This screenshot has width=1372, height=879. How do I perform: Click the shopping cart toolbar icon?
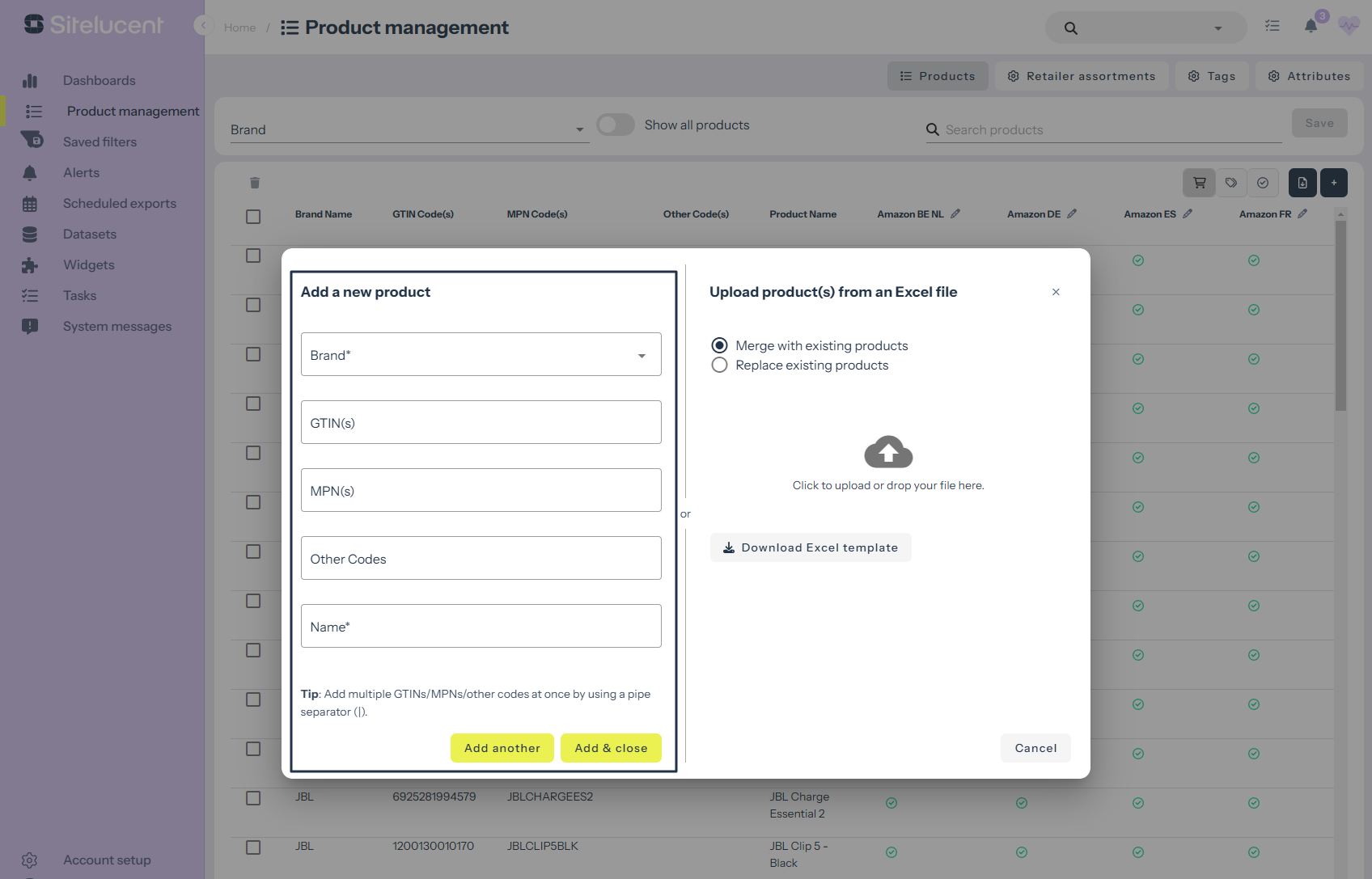point(1199,183)
